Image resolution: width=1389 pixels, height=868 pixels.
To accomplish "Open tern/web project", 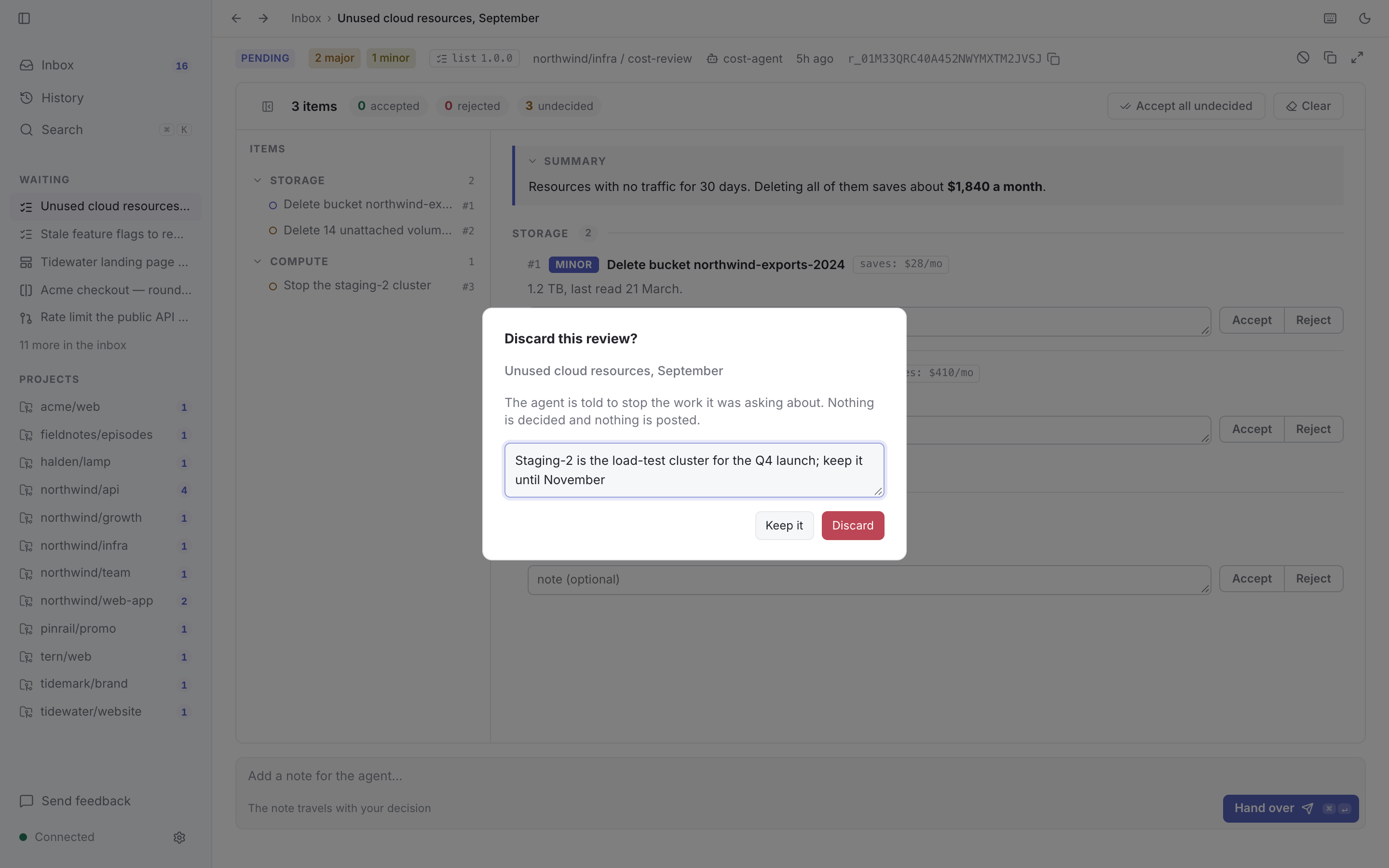I will (x=106, y=656).
